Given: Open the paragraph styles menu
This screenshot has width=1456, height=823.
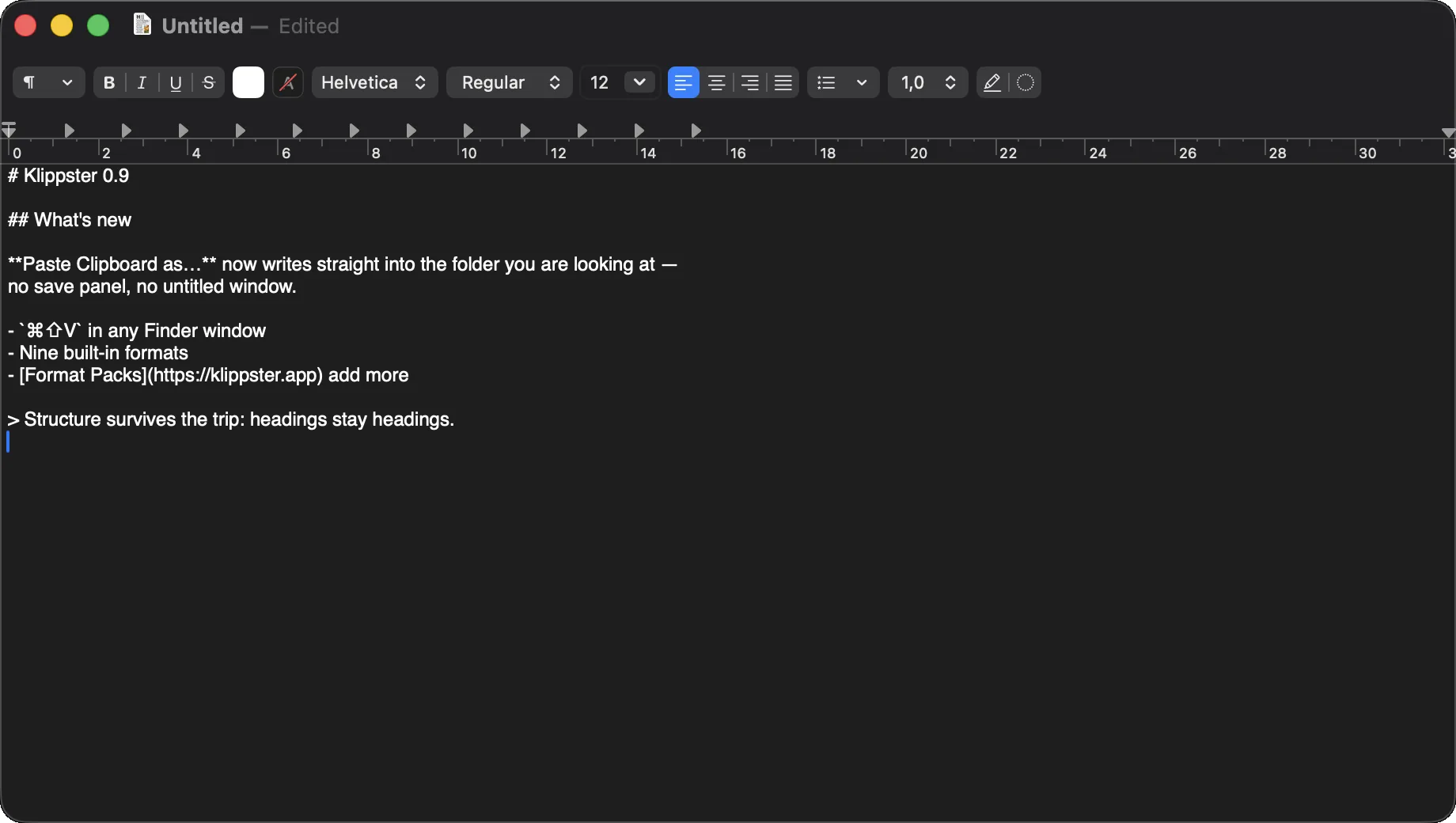Looking at the screenshot, I should click(48, 82).
